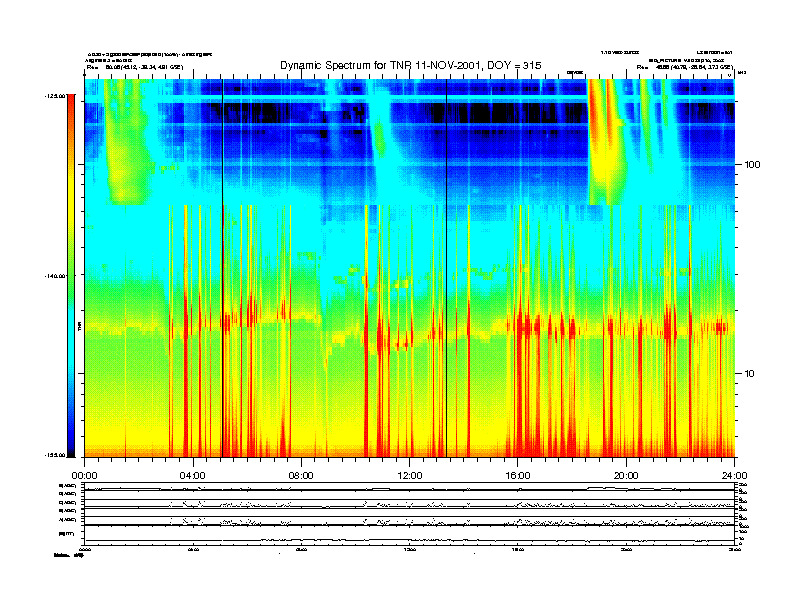The height and width of the screenshot is (612, 792).
Task: Click the 10 frequency axis label
Action: tap(750, 374)
